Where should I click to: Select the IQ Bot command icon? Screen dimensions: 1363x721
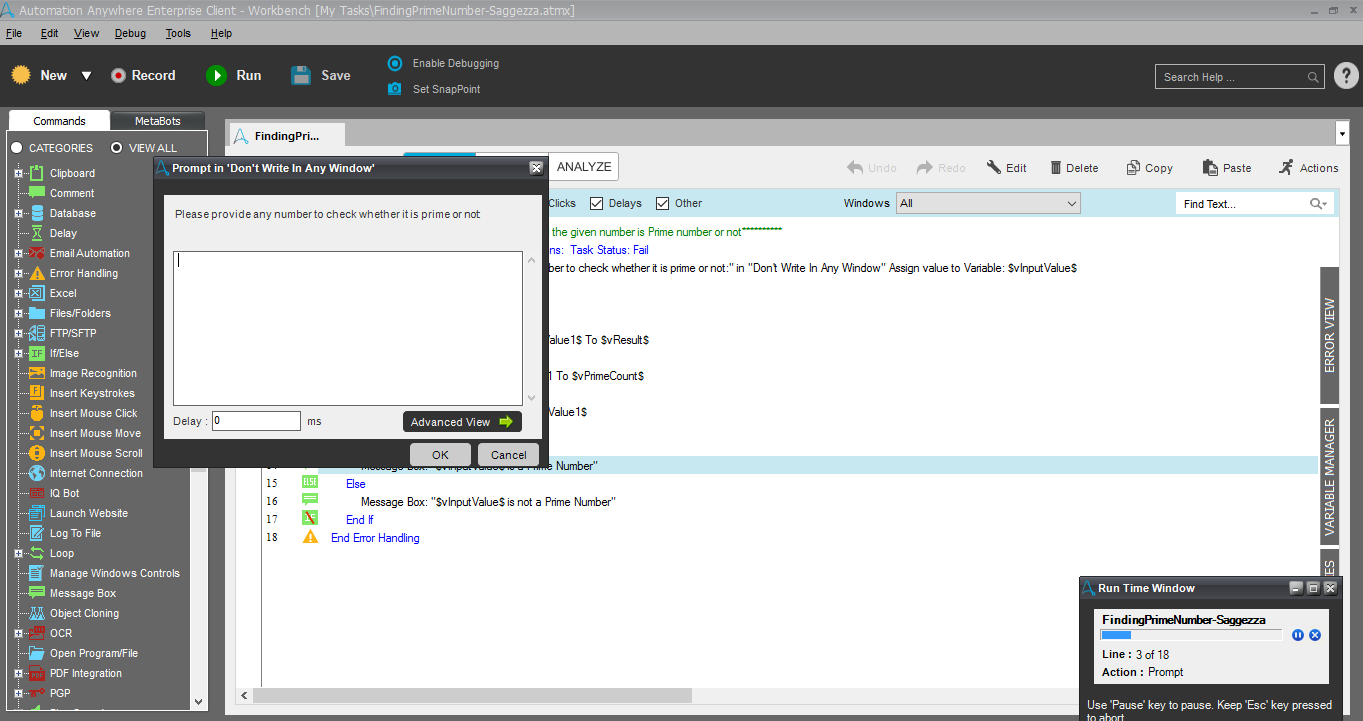click(x=35, y=493)
